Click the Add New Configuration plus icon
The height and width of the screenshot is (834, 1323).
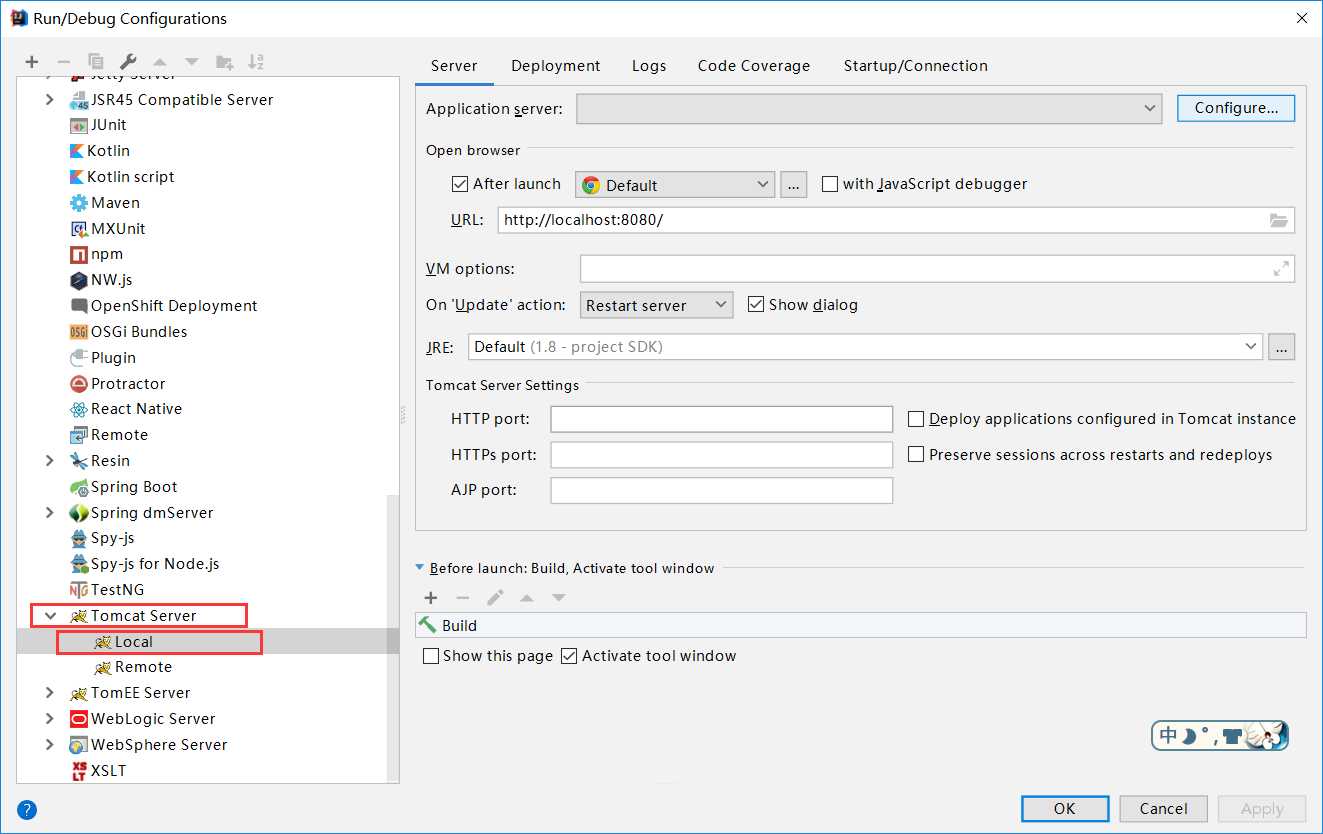(x=32, y=62)
